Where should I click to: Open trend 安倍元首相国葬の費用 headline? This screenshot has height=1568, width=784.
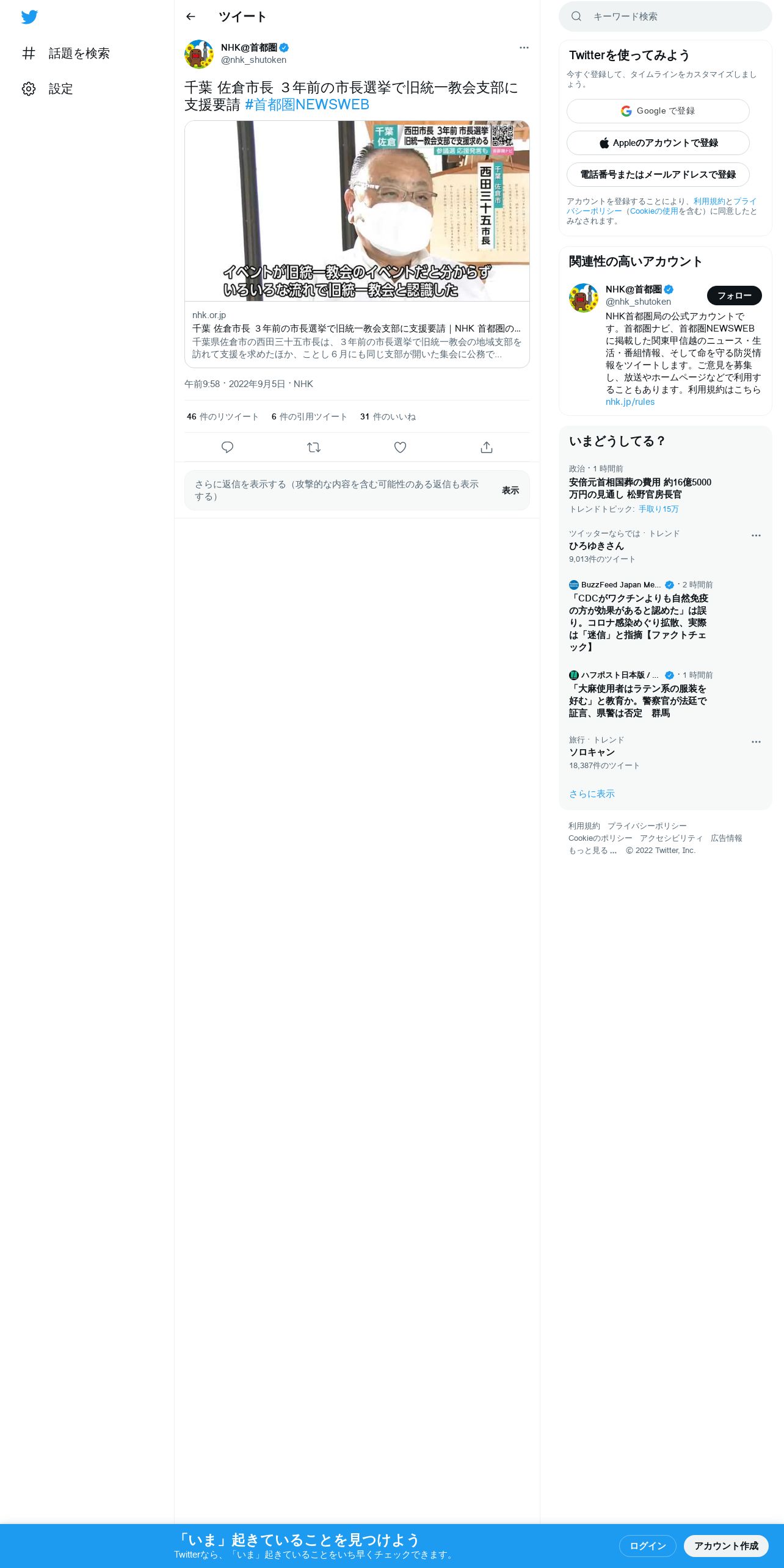640,488
